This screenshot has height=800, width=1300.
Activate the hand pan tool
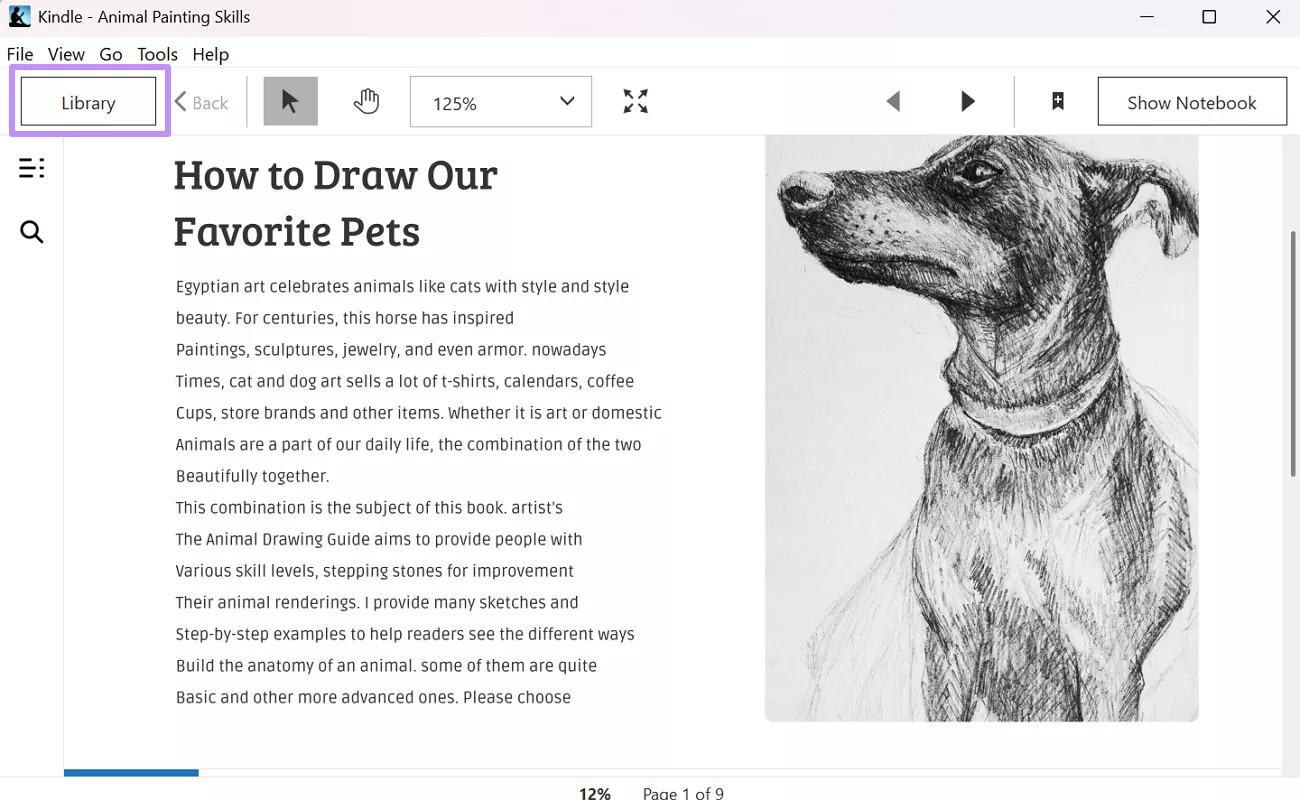366,101
